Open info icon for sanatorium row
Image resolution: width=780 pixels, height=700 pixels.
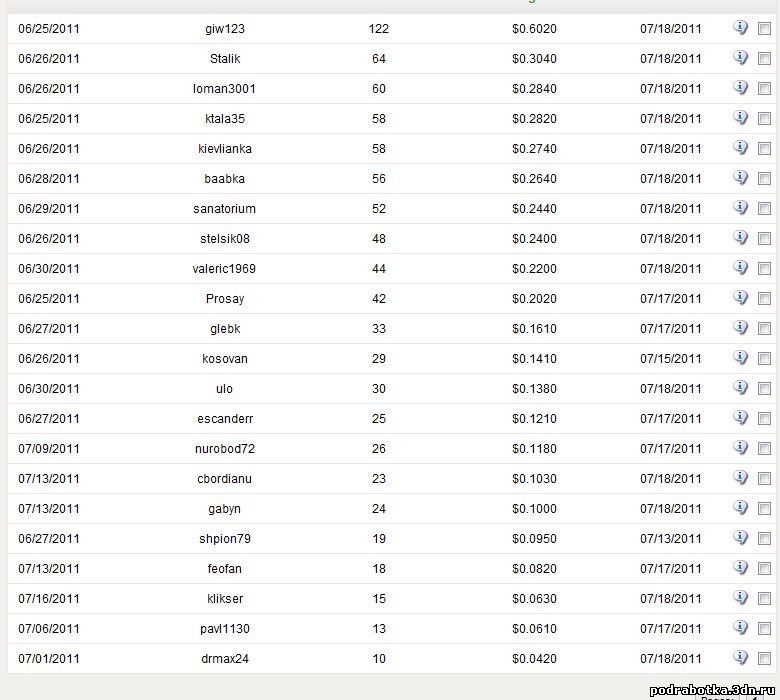[x=740, y=207]
